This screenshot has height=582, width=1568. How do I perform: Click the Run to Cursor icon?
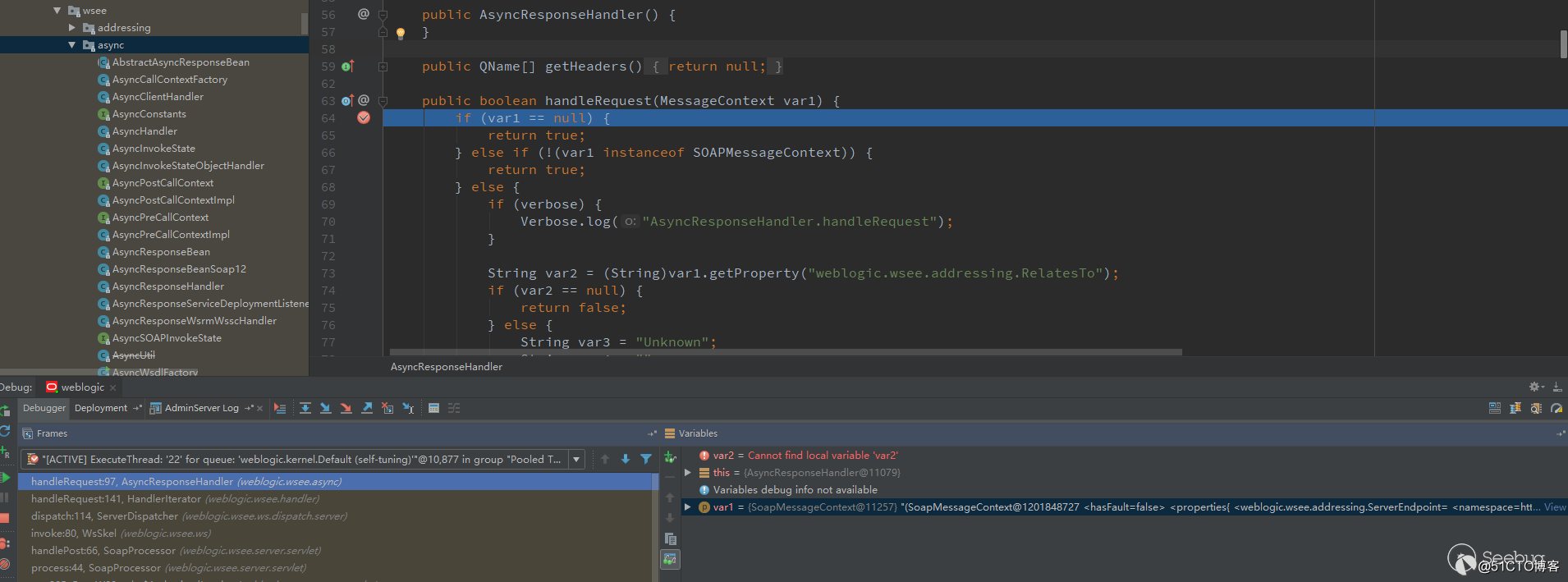click(408, 408)
